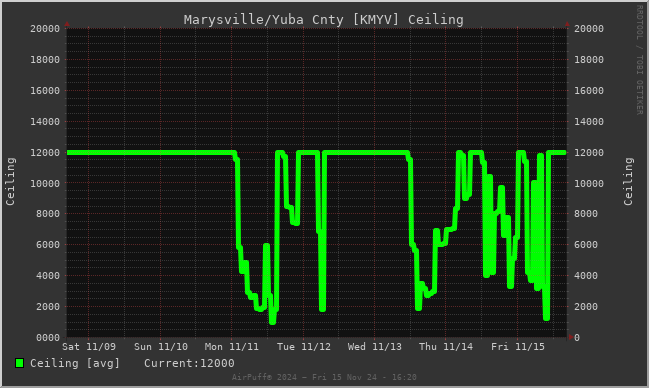Click the Sun 11/10 date label
Image resolution: width=649 pixels, height=388 pixels.
coord(161,347)
